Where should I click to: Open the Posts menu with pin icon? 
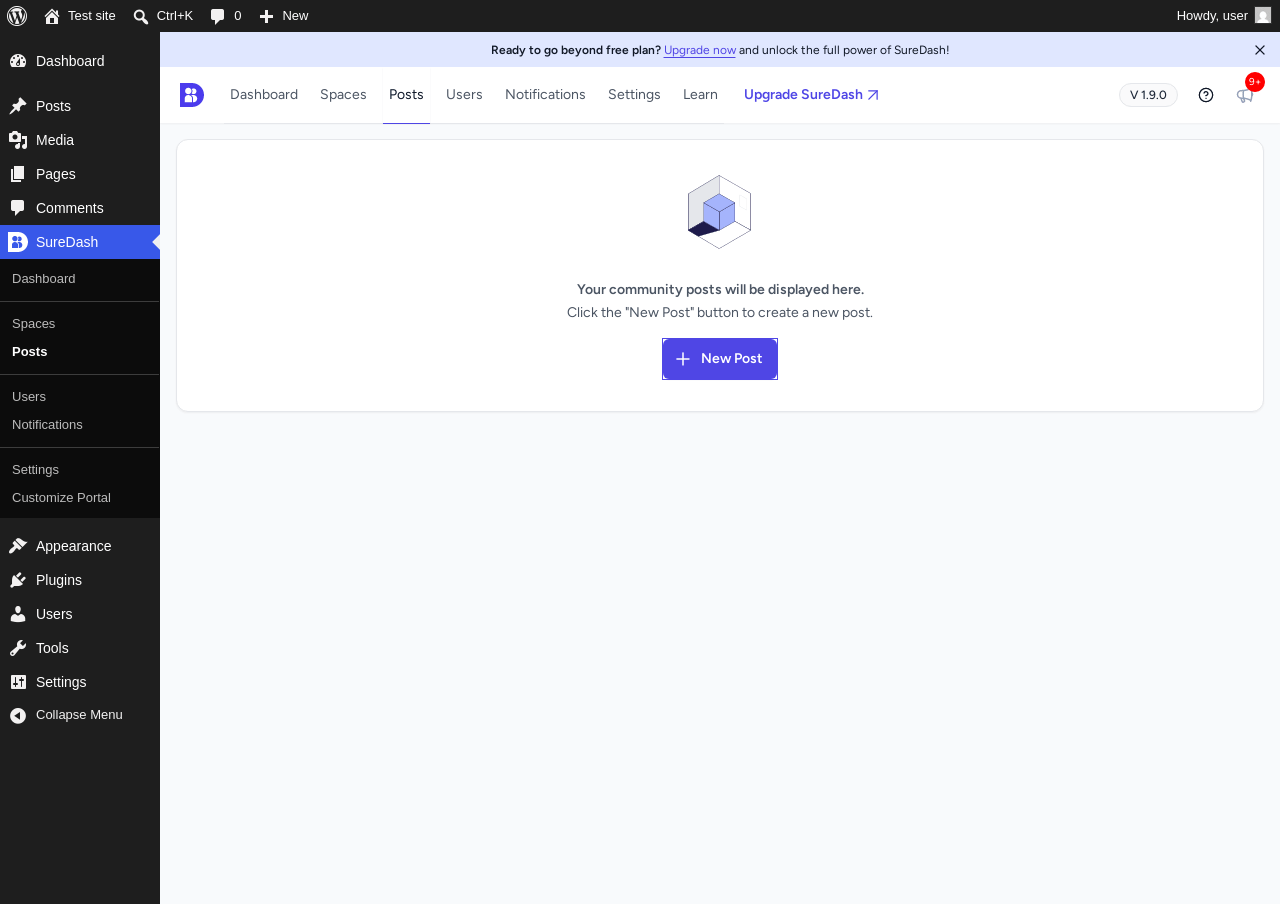(x=80, y=106)
